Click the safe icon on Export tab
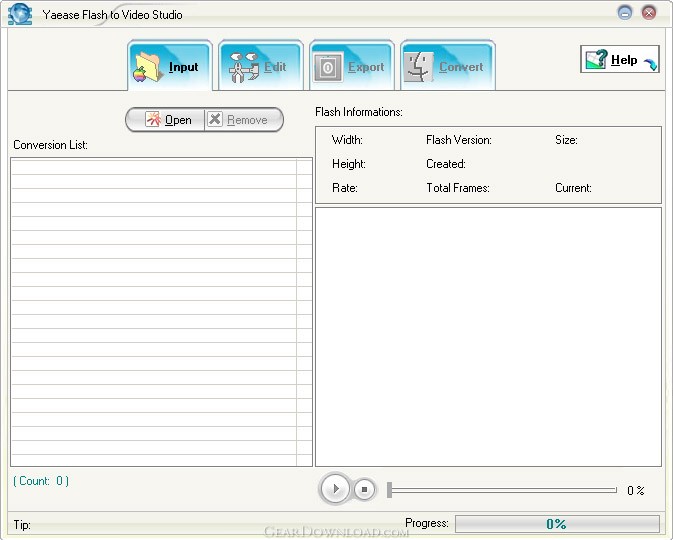The image size is (673, 540). tap(328, 67)
